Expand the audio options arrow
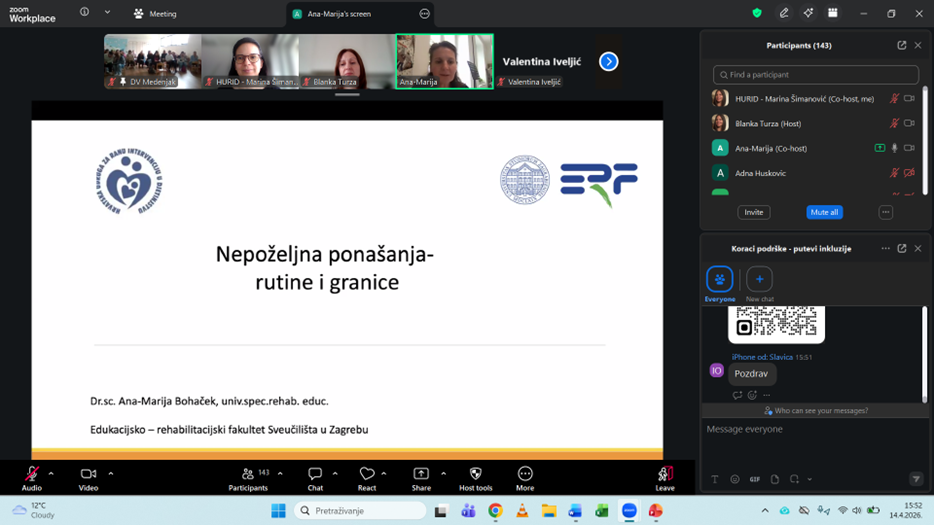Image resolution: width=934 pixels, height=525 pixels. click(51, 473)
